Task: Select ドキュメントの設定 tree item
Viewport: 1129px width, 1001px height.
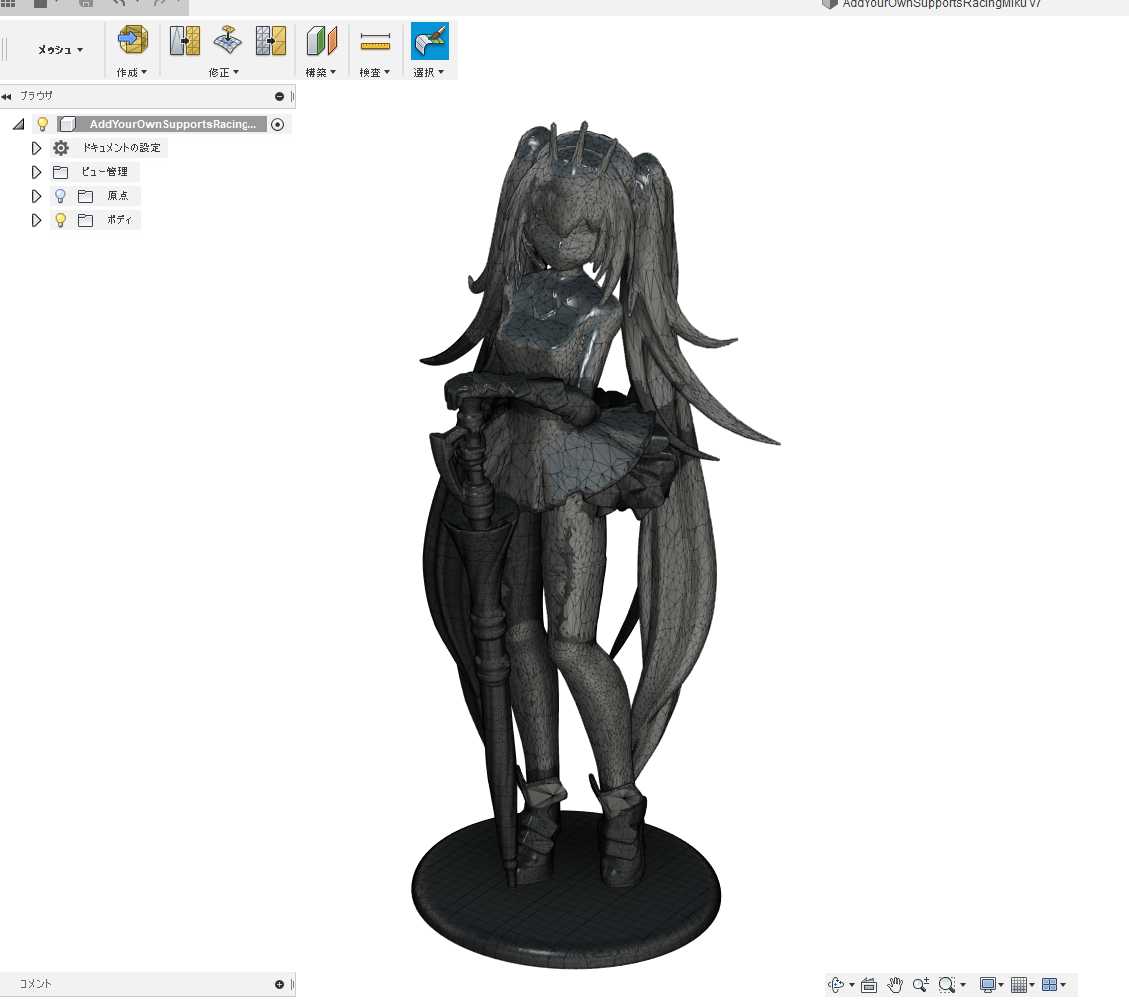Action: coord(121,148)
